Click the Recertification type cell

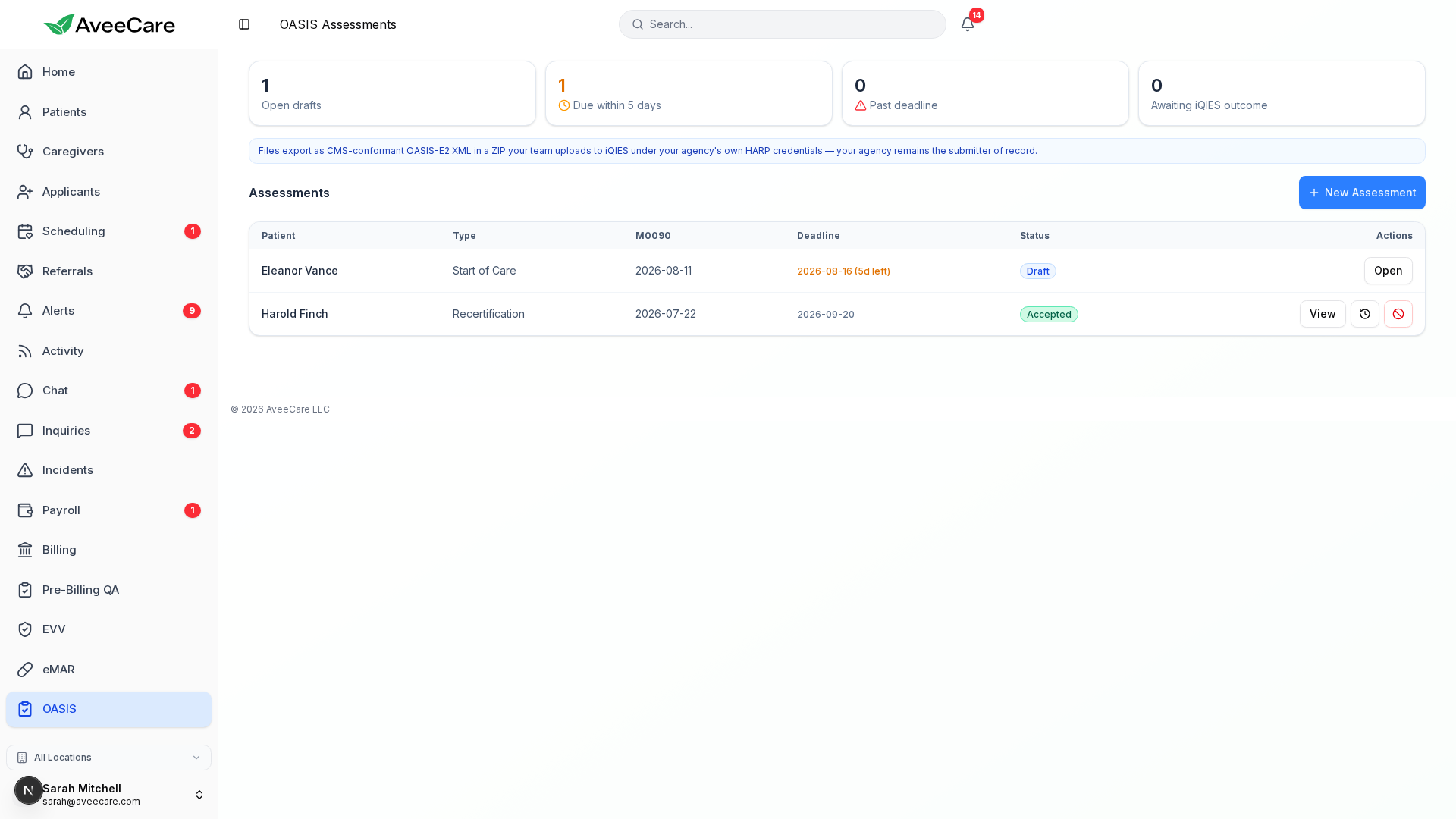coord(488,314)
